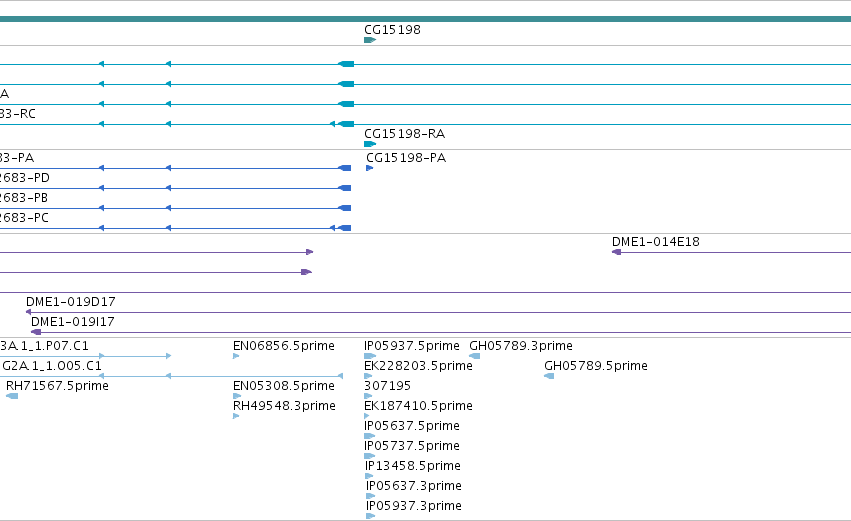
Task: Select the CG15198 gene arrow glyph
Action: coord(370,40)
